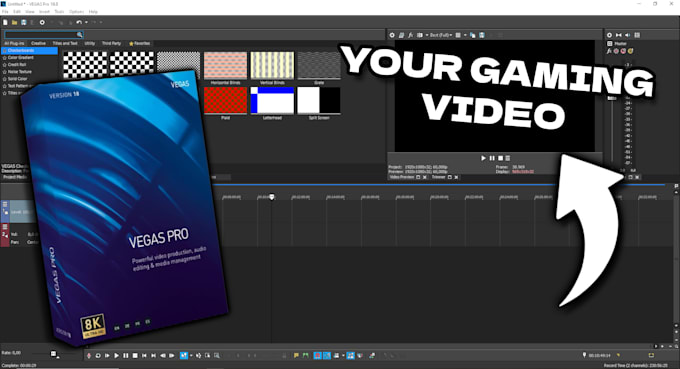Image resolution: width=680 pixels, height=369 pixels.
Task: Switch to the All Plug-ins tab
Action: (x=14, y=43)
